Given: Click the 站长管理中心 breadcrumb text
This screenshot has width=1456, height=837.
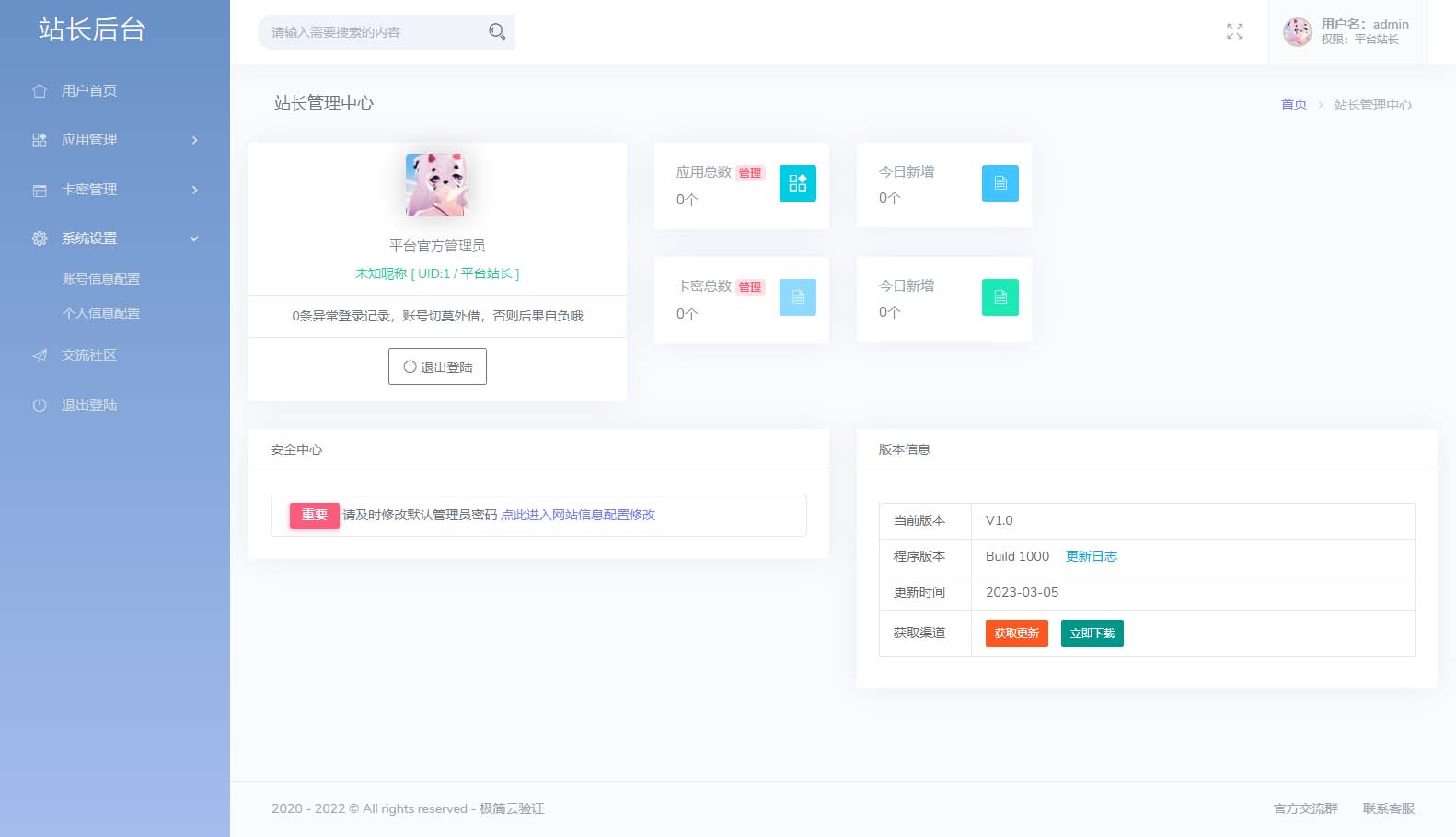Looking at the screenshot, I should pyautogui.click(x=1372, y=105).
